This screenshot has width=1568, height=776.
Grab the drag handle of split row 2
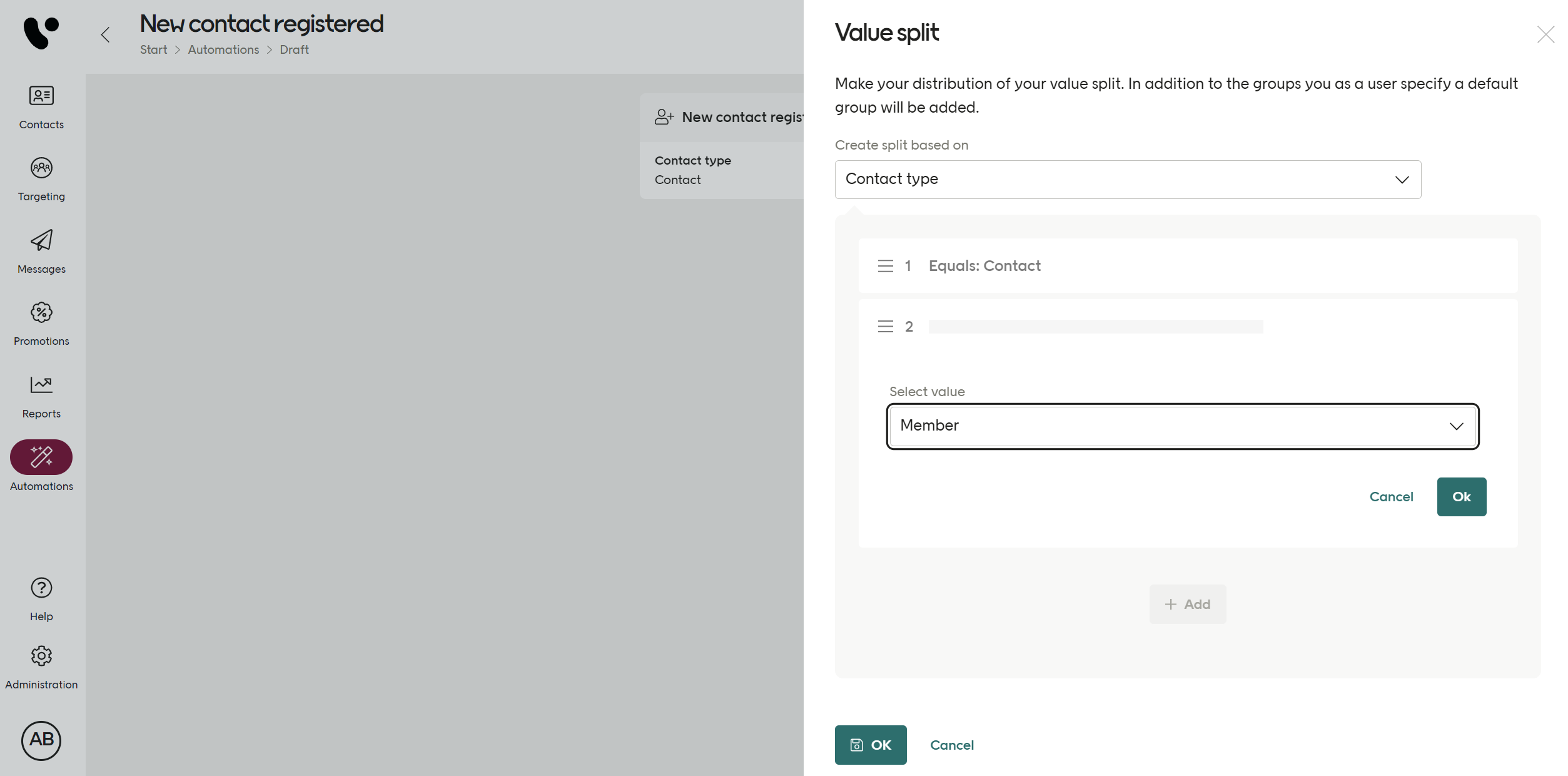click(x=885, y=326)
